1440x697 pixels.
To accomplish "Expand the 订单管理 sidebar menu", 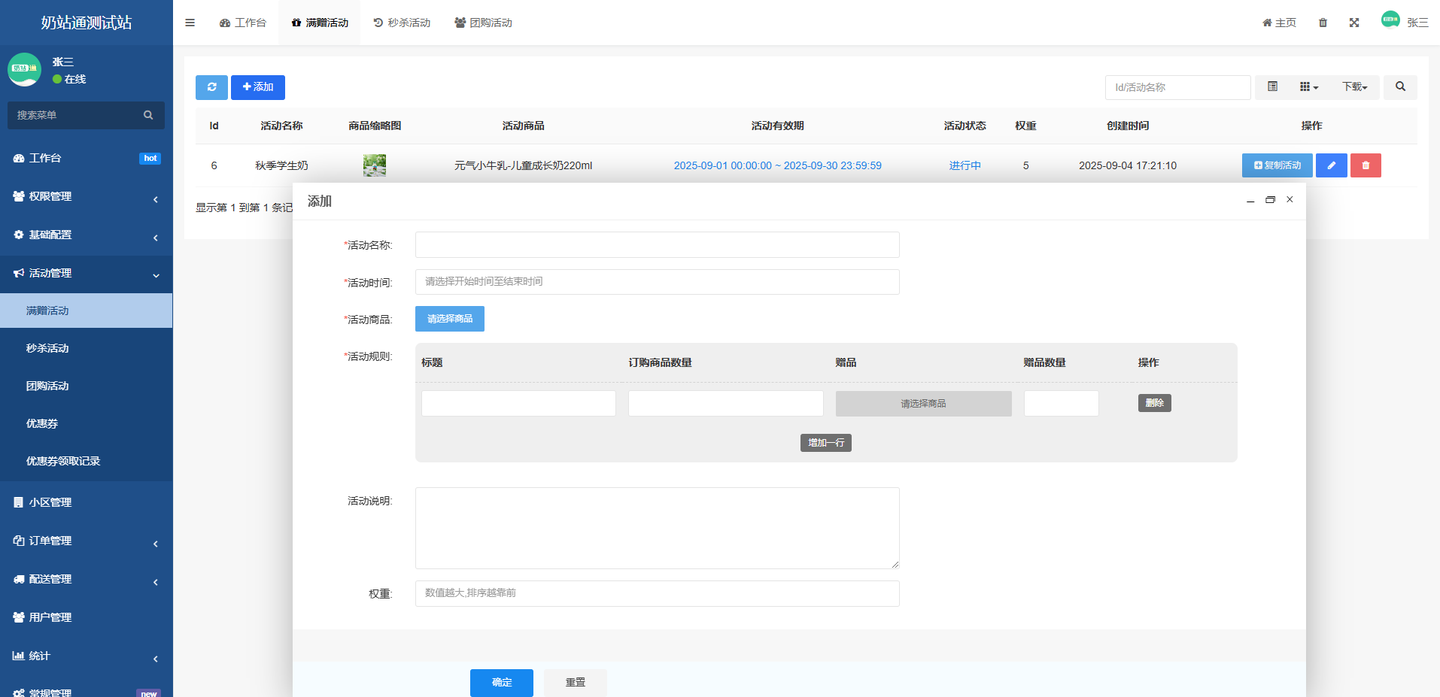I will point(86,541).
